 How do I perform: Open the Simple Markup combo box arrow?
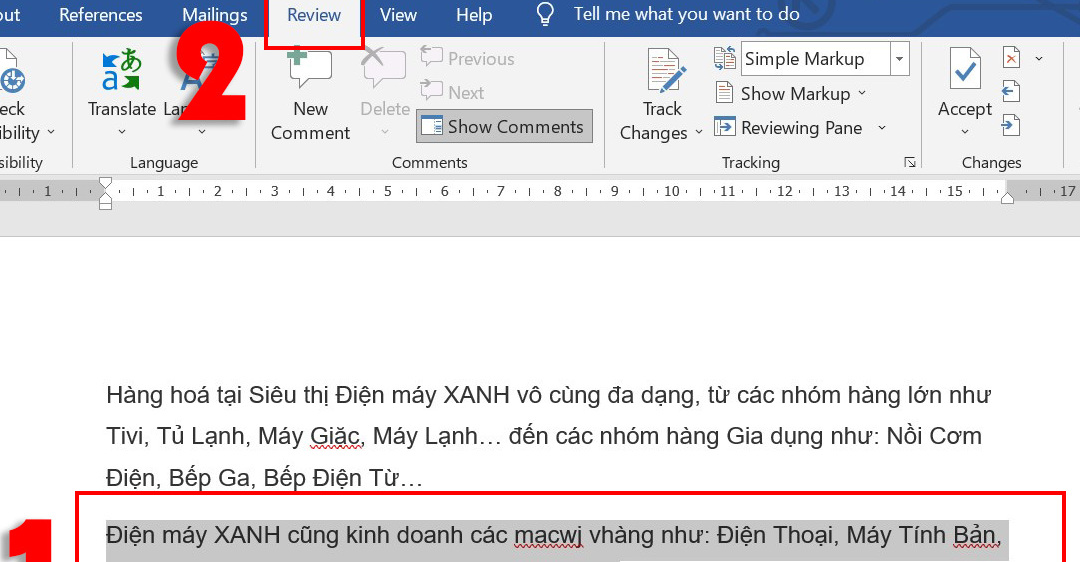[900, 59]
